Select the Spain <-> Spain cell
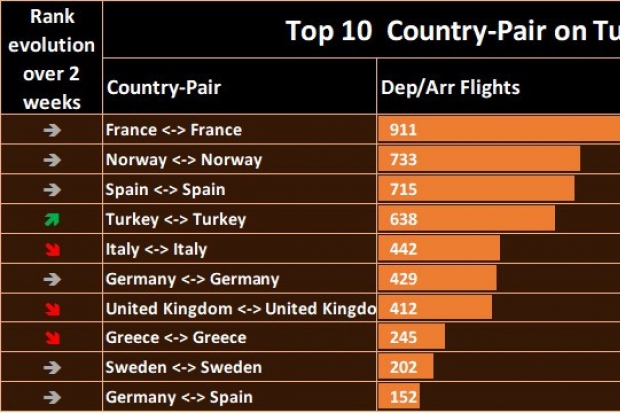 point(165,189)
